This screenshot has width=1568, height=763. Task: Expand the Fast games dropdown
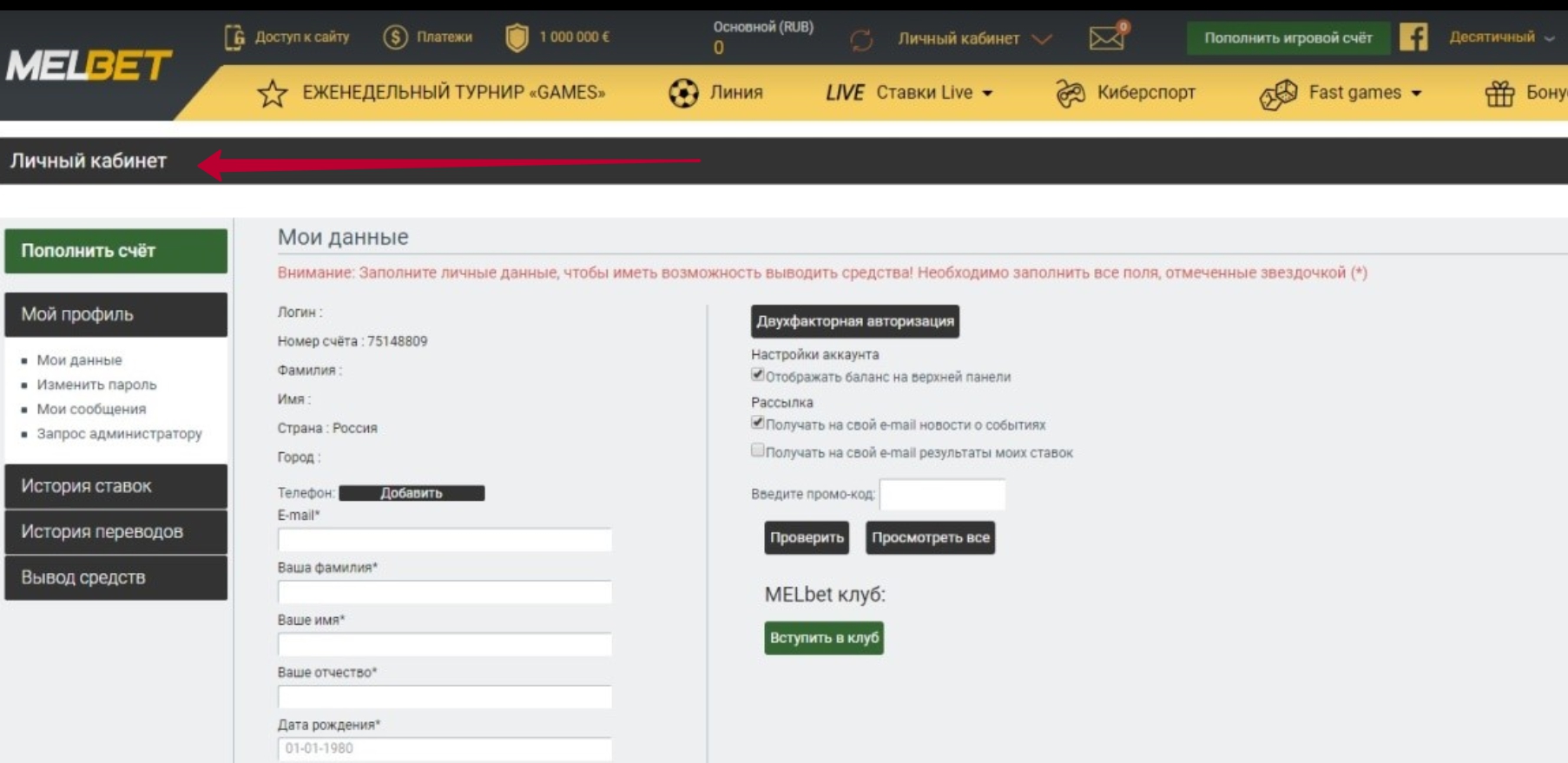(x=1365, y=93)
